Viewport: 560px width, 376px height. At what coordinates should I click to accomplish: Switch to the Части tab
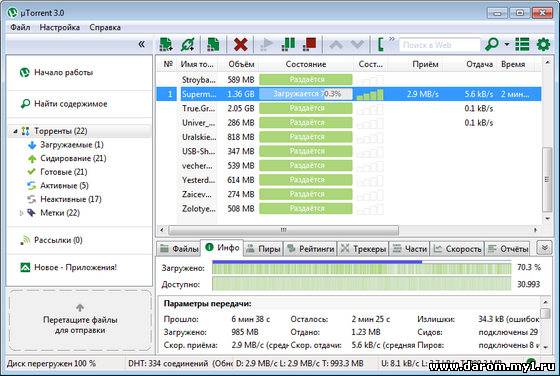pyautogui.click(x=410, y=249)
